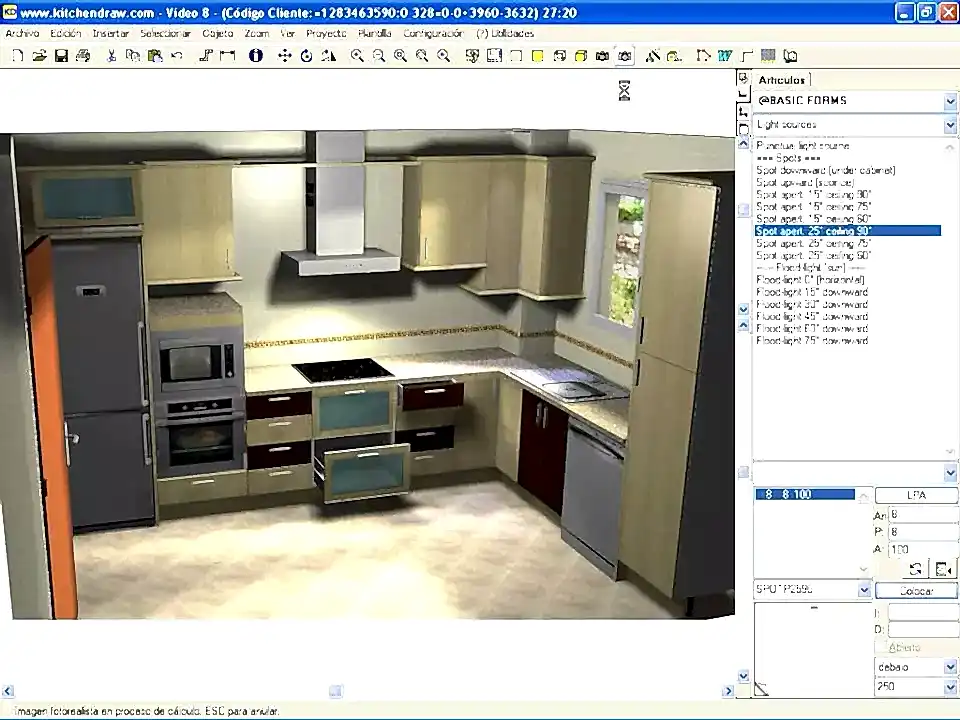Select the 8 8 100 dimensions row
This screenshot has width=960, height=720.
click(x=804, y=494)
